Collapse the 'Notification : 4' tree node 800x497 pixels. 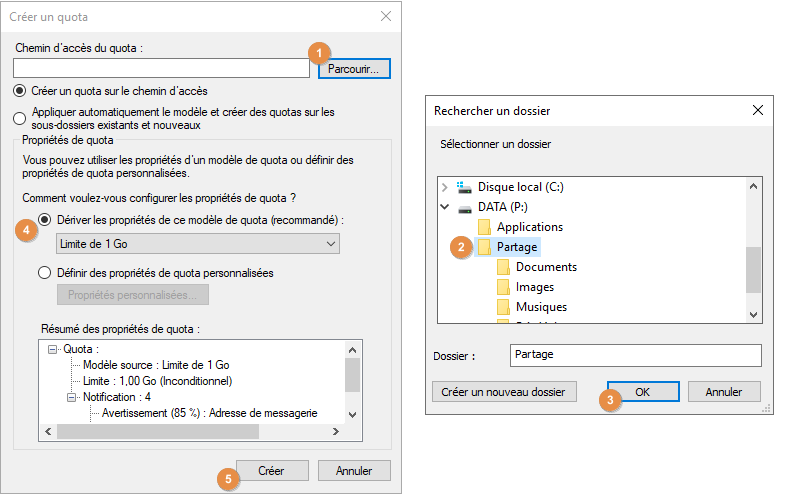(x=71, y=397)
